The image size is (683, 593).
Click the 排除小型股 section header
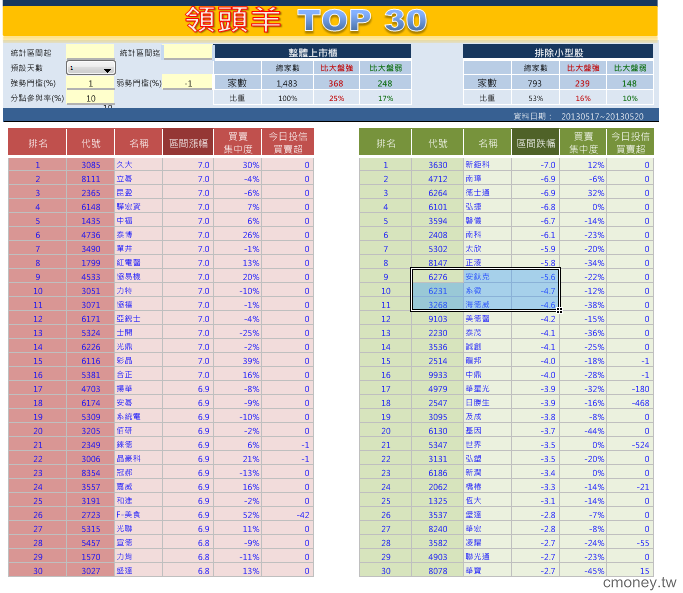(558, 52)
